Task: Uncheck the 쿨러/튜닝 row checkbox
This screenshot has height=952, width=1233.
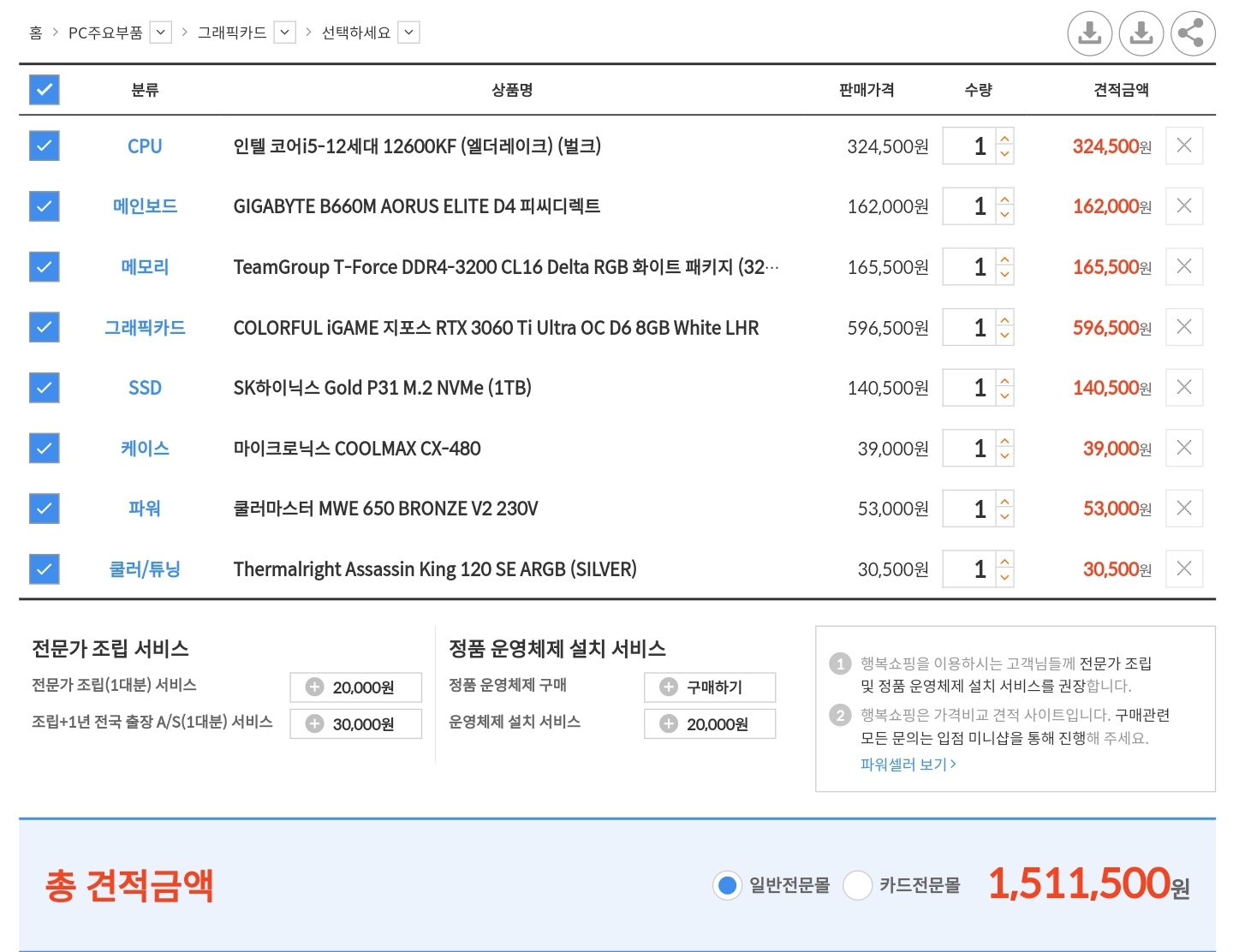Action: [x=45, y=568]
